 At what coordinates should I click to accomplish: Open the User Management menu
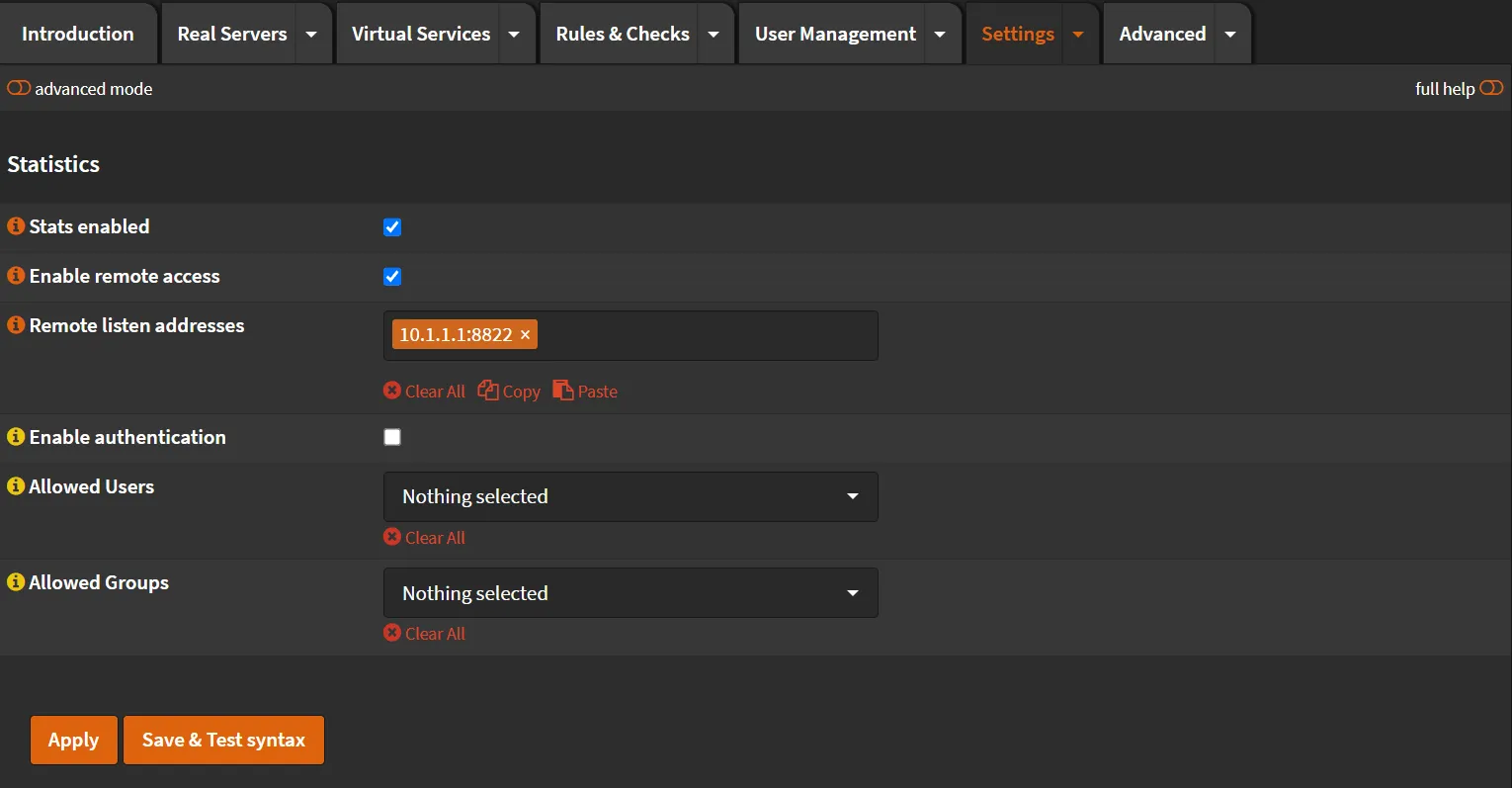pos(835,33)
